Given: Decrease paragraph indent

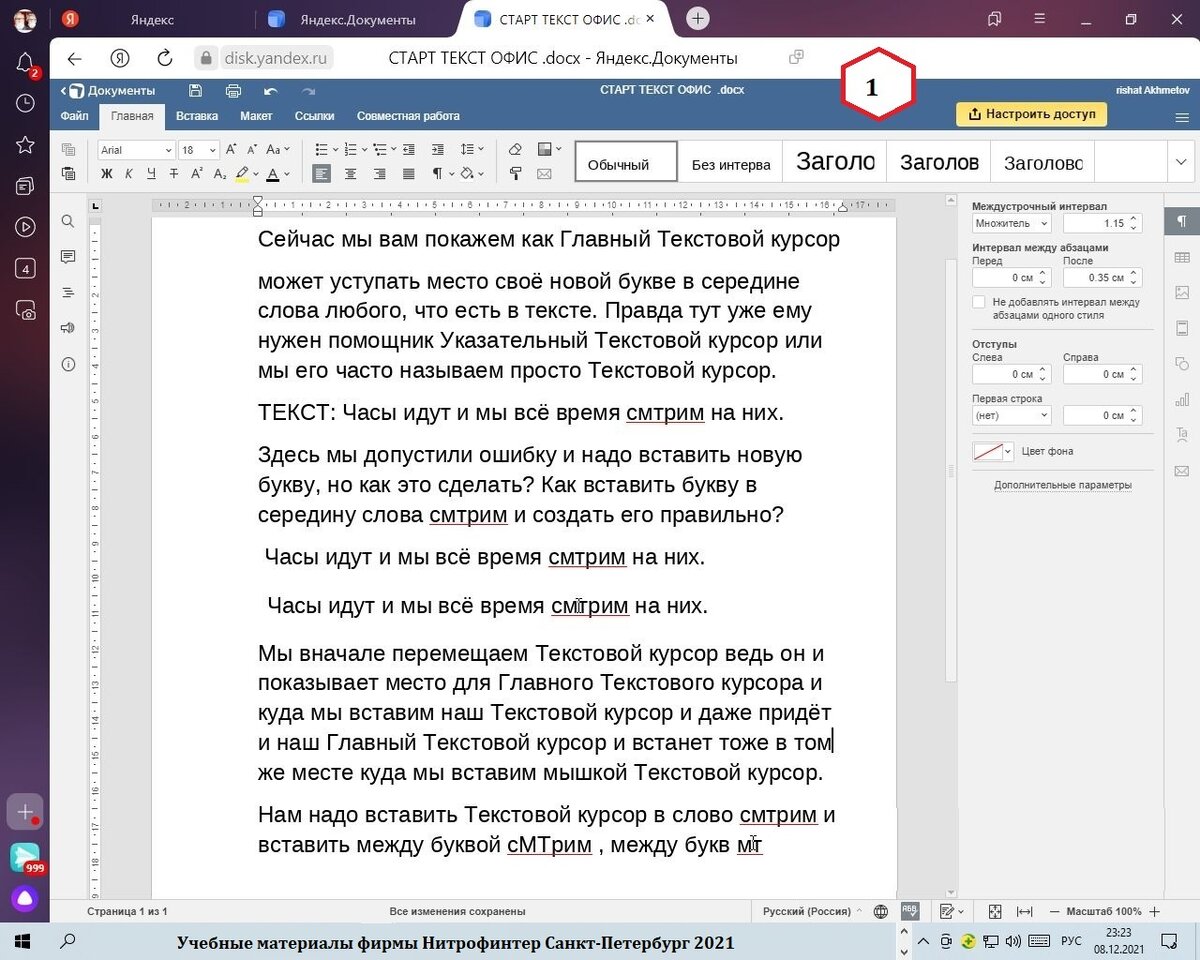Looking at the screenshot, I should [408, 150].
